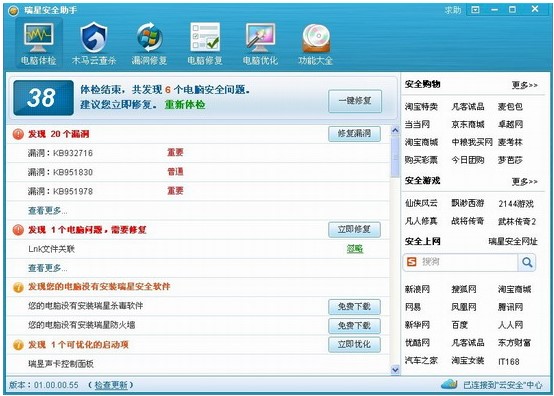Click the question icon beside 可优化的启动项
Viewport: 554px width, 396px height.
click(x=18, y=345)
